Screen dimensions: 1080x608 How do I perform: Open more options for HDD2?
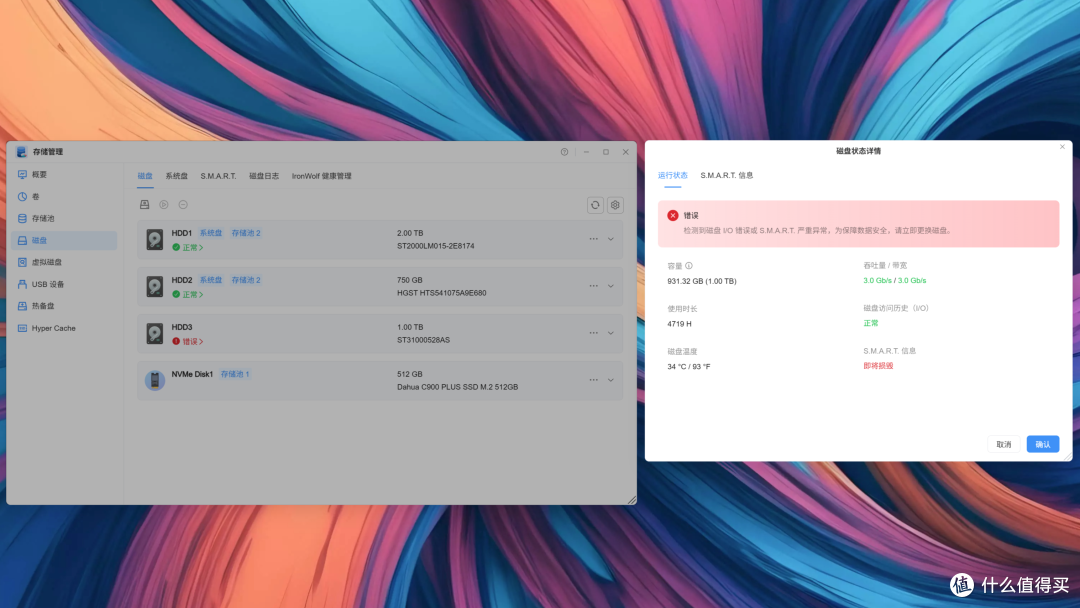593,286
